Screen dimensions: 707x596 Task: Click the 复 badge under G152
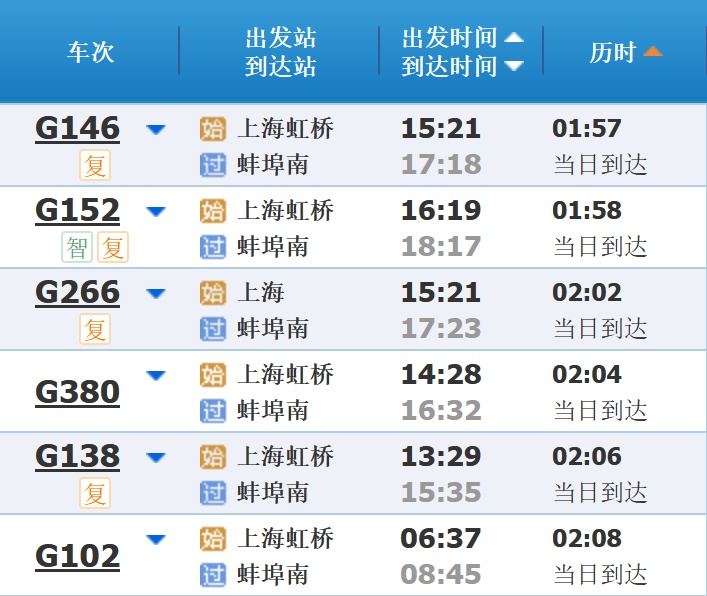pos(113,246)
